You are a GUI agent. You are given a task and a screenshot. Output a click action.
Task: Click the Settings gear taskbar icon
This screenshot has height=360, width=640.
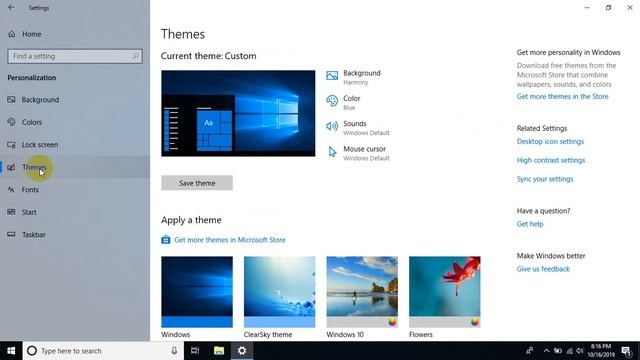(x=242, y=351)
